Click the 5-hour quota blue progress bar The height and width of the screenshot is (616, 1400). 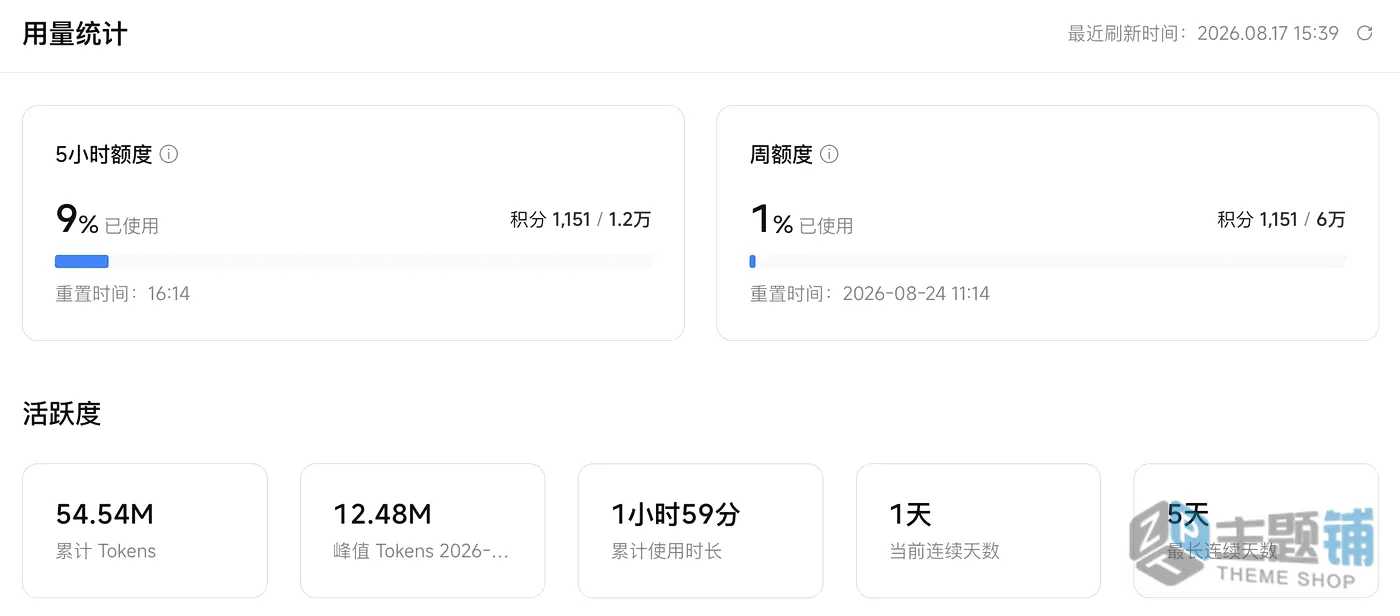coord(353,262)
